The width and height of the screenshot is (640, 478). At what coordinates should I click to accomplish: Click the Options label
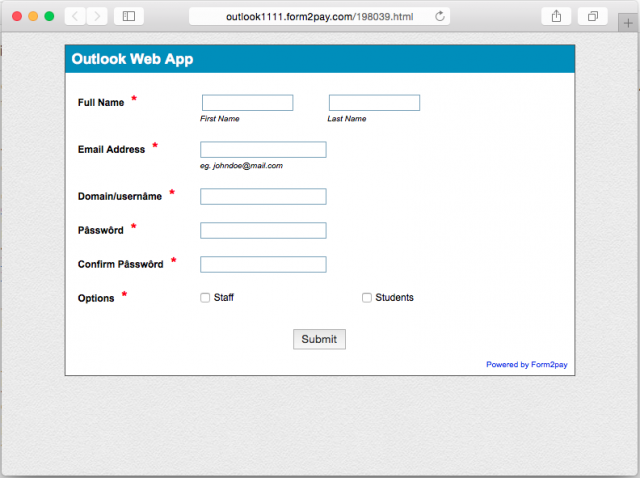point(96,298)
